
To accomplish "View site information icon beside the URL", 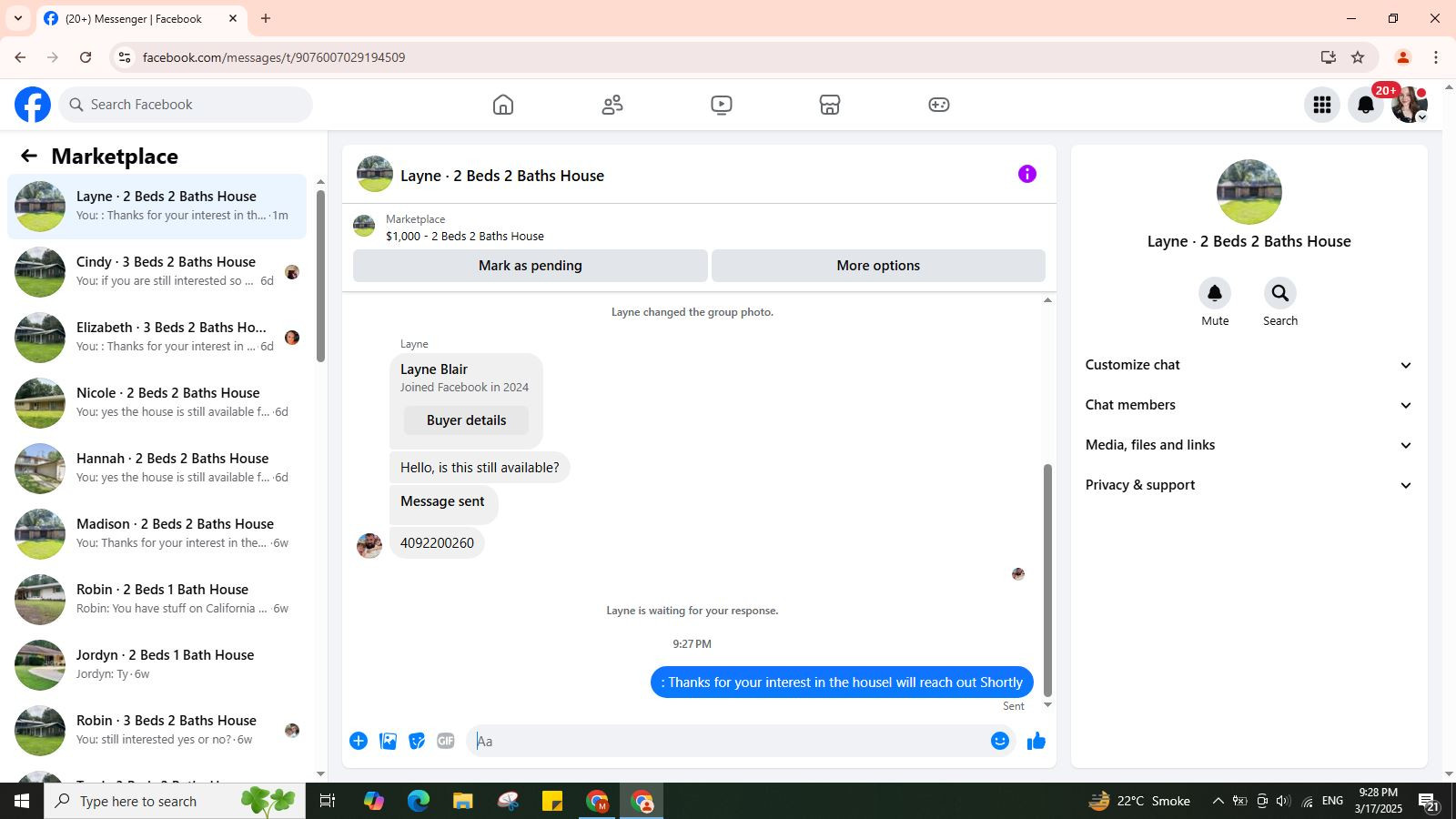I will [125, 57].
